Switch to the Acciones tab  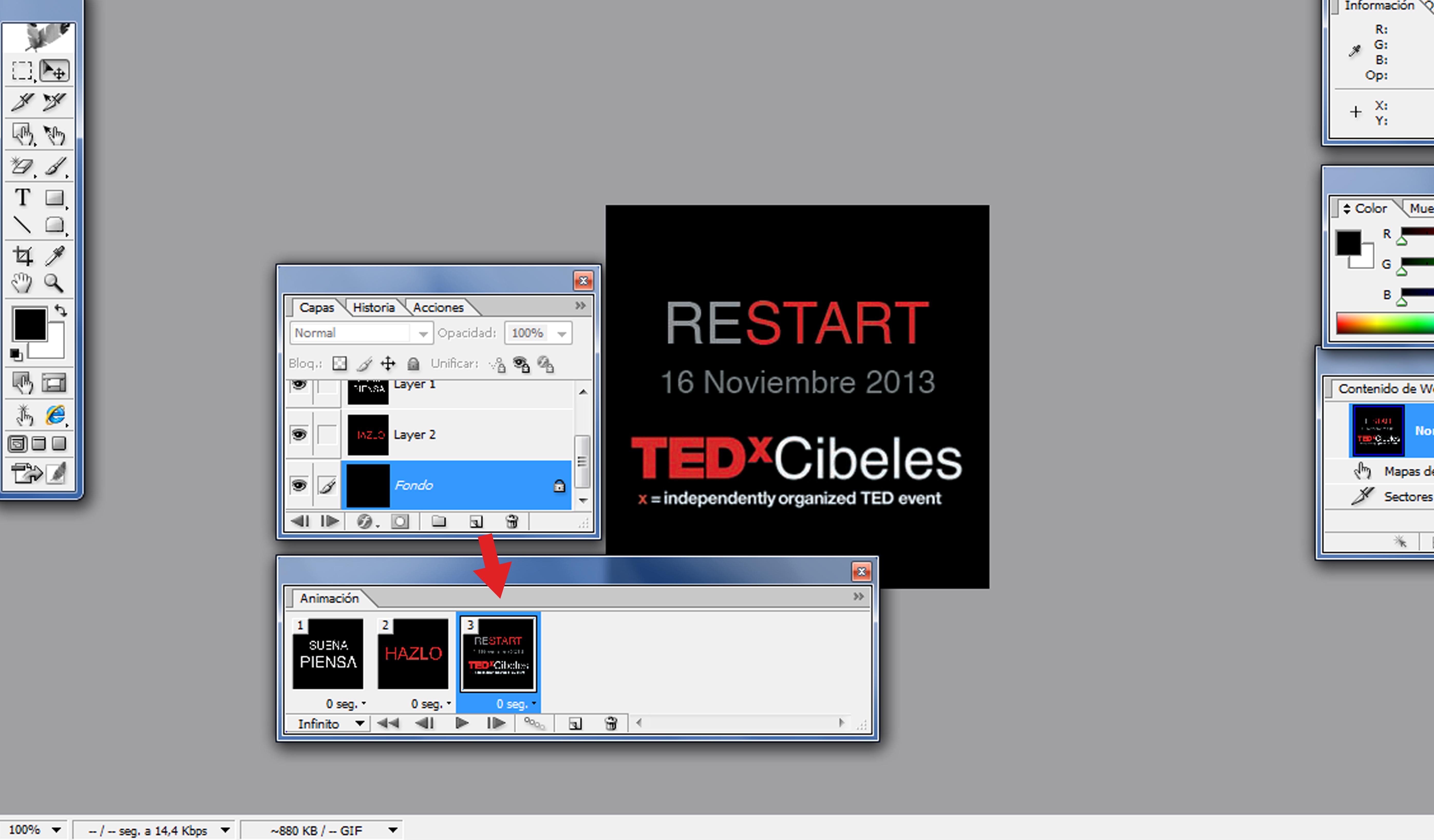click(x=438, y=307)
